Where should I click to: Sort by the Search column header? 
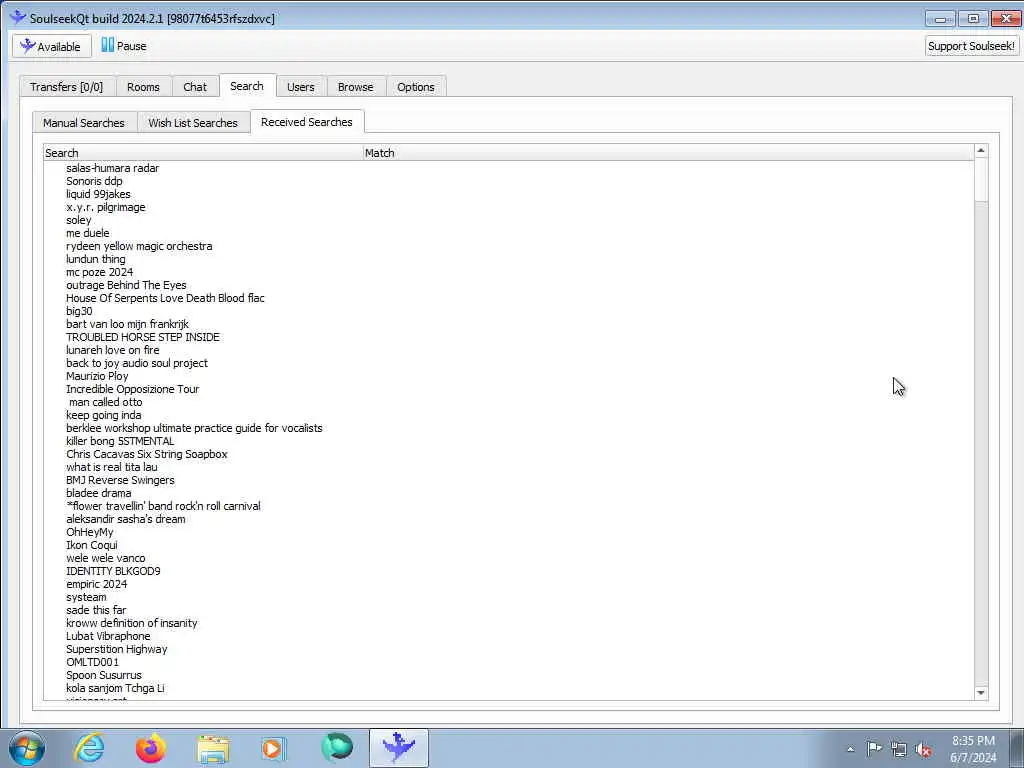click(203, 153)
